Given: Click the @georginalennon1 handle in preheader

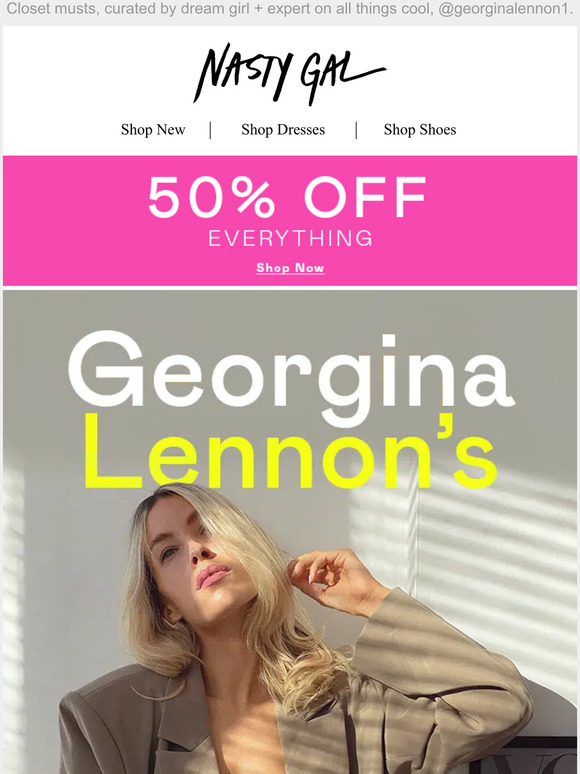Looking at the screenshot, I should pos(504,9).
